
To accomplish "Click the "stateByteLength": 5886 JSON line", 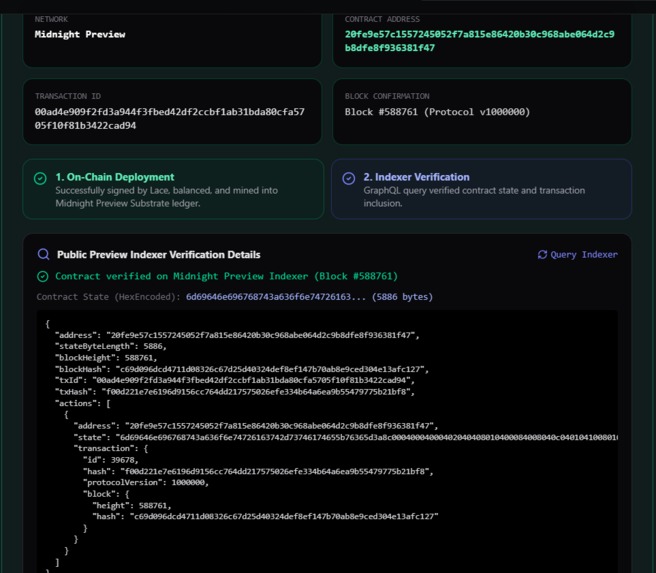I will pyautogui.click(x=111, y=346).
